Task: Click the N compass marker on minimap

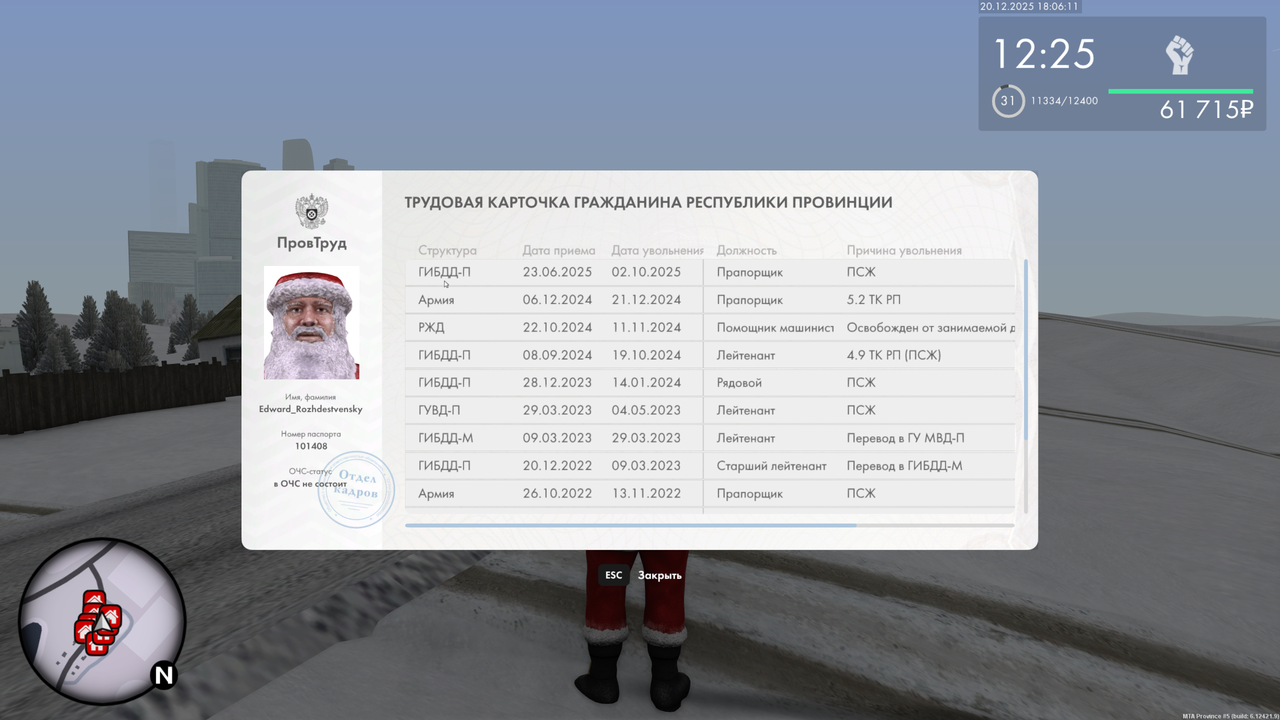Action: point(163,676)
